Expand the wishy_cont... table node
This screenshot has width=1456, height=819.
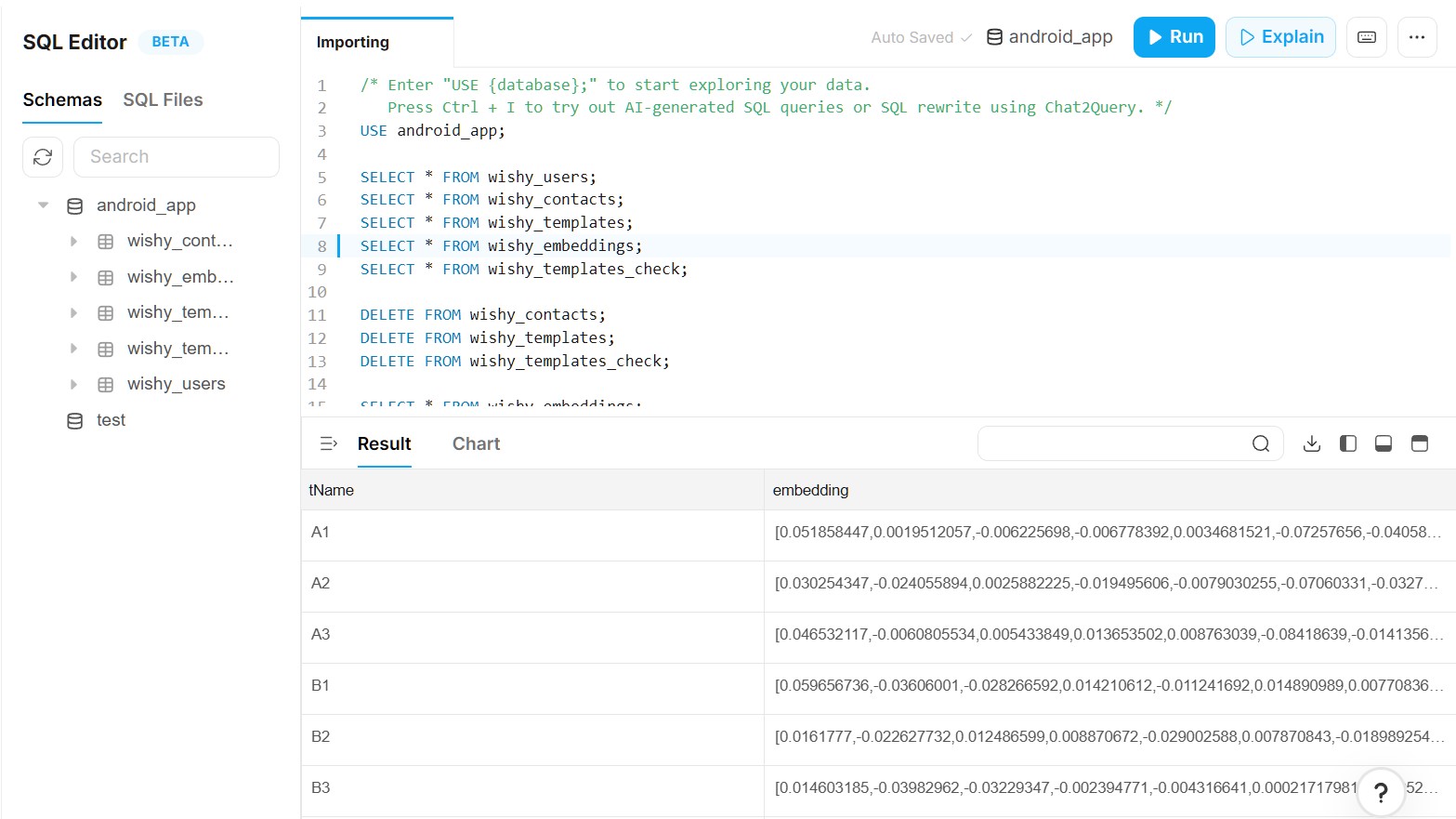click(73, 241)
